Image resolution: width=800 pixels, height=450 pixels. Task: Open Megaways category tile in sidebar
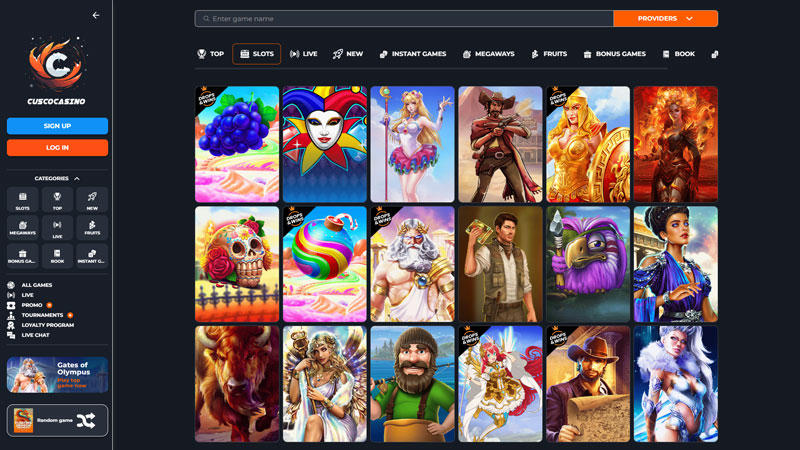(22, 228)
